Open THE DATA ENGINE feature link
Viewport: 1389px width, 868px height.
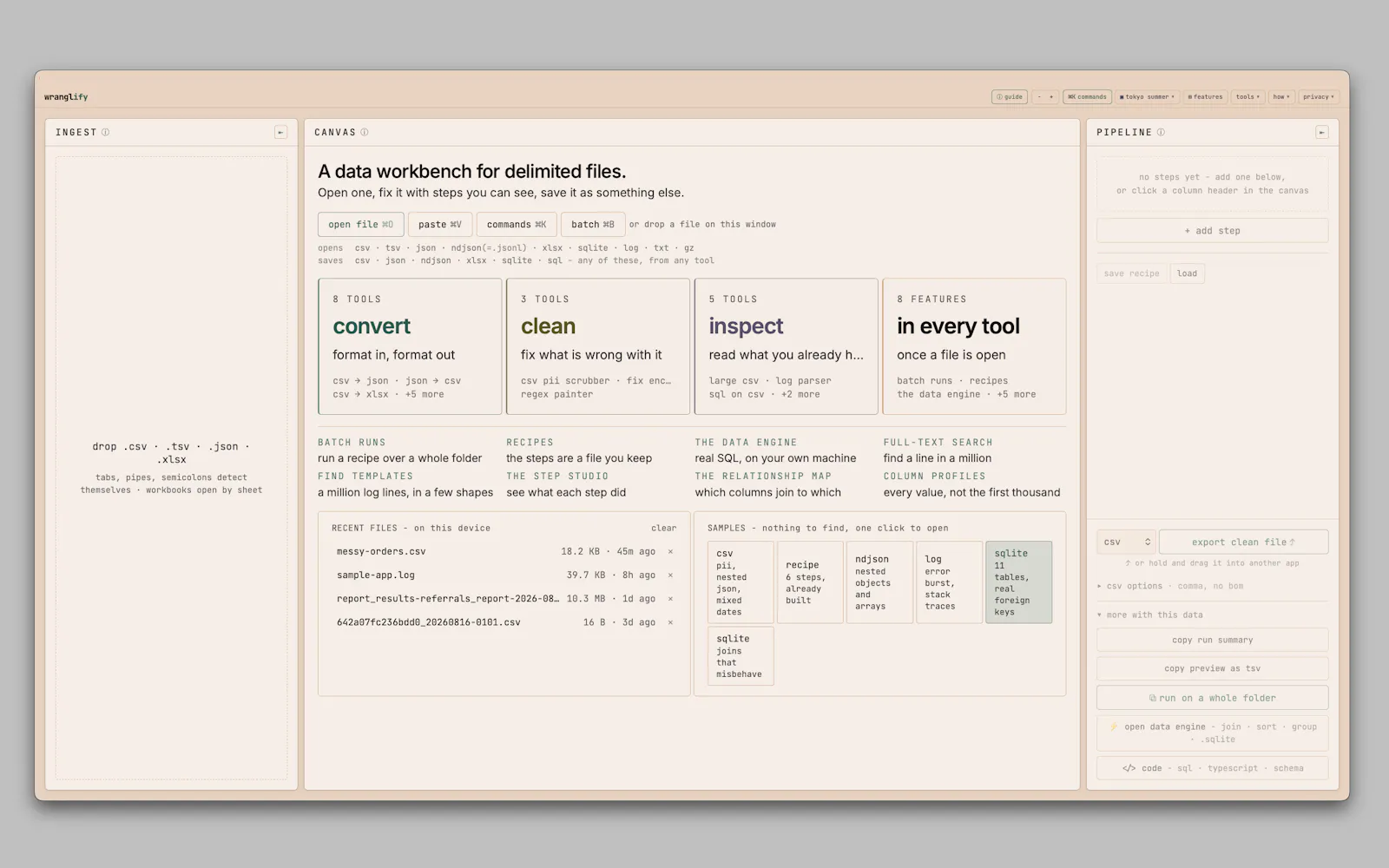(x=775, y=450)
